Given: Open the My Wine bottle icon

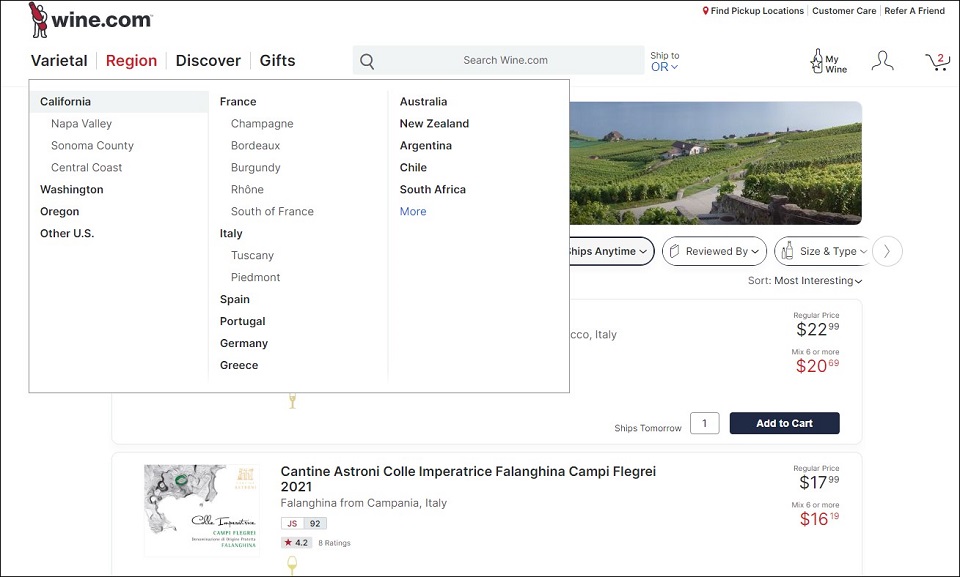Looking at the screenshot, I should pyautogui.click(x=829, y=61).
